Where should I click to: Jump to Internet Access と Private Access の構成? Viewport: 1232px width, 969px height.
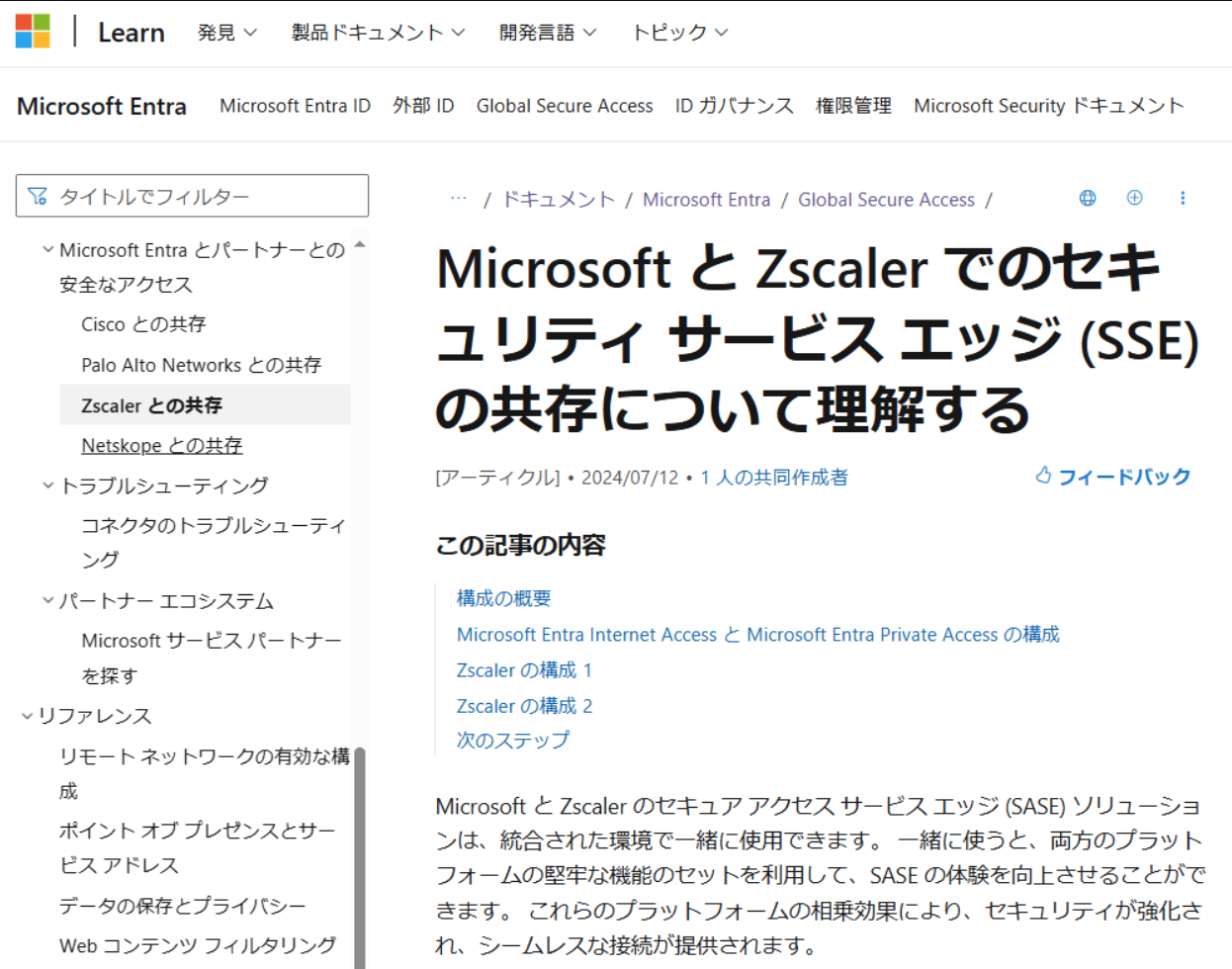[757, 634]
